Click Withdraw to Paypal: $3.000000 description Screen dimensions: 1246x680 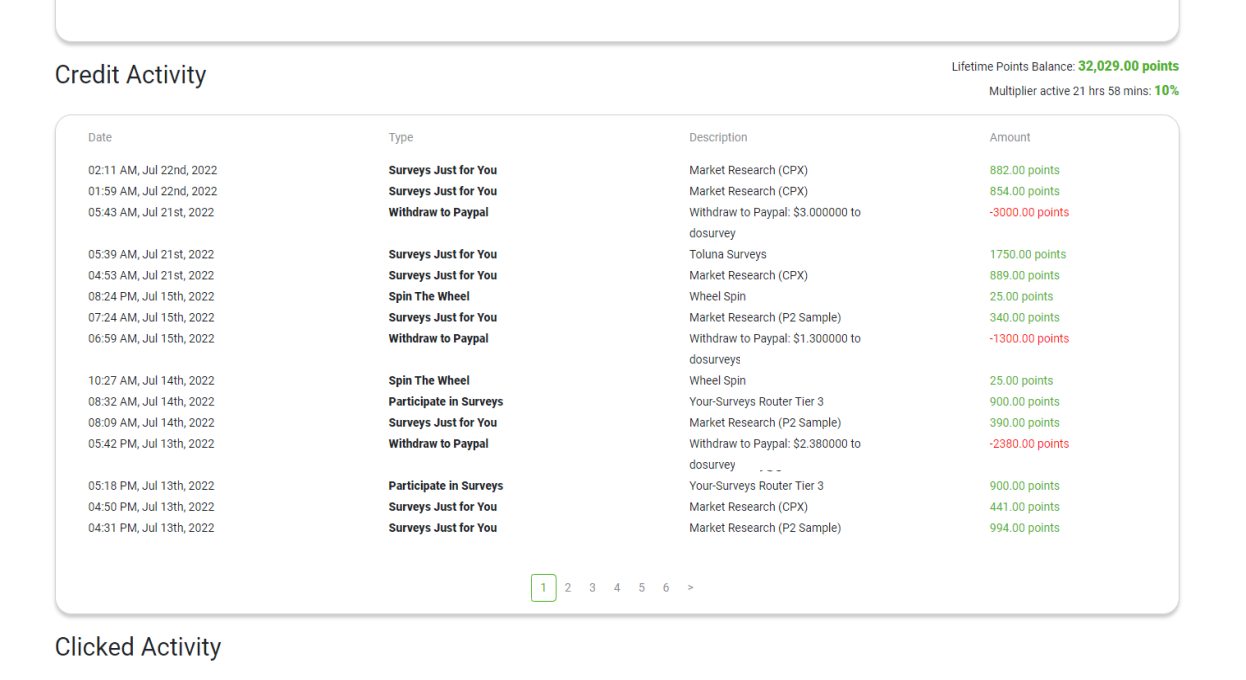(775, 223)
